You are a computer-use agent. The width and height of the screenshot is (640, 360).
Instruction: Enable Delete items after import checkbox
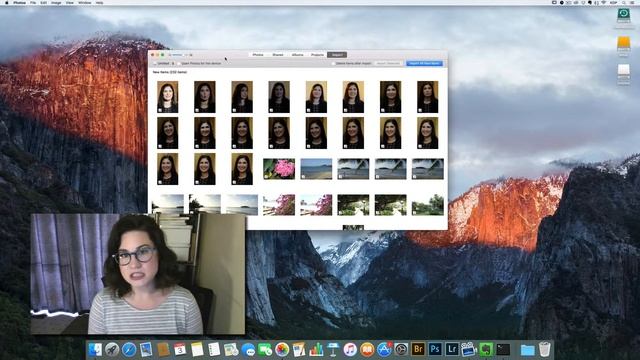[333, 64]
